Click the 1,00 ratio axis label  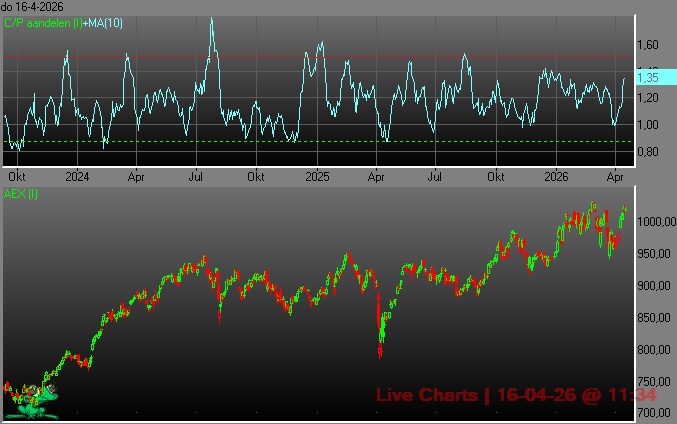coord(648,125)
